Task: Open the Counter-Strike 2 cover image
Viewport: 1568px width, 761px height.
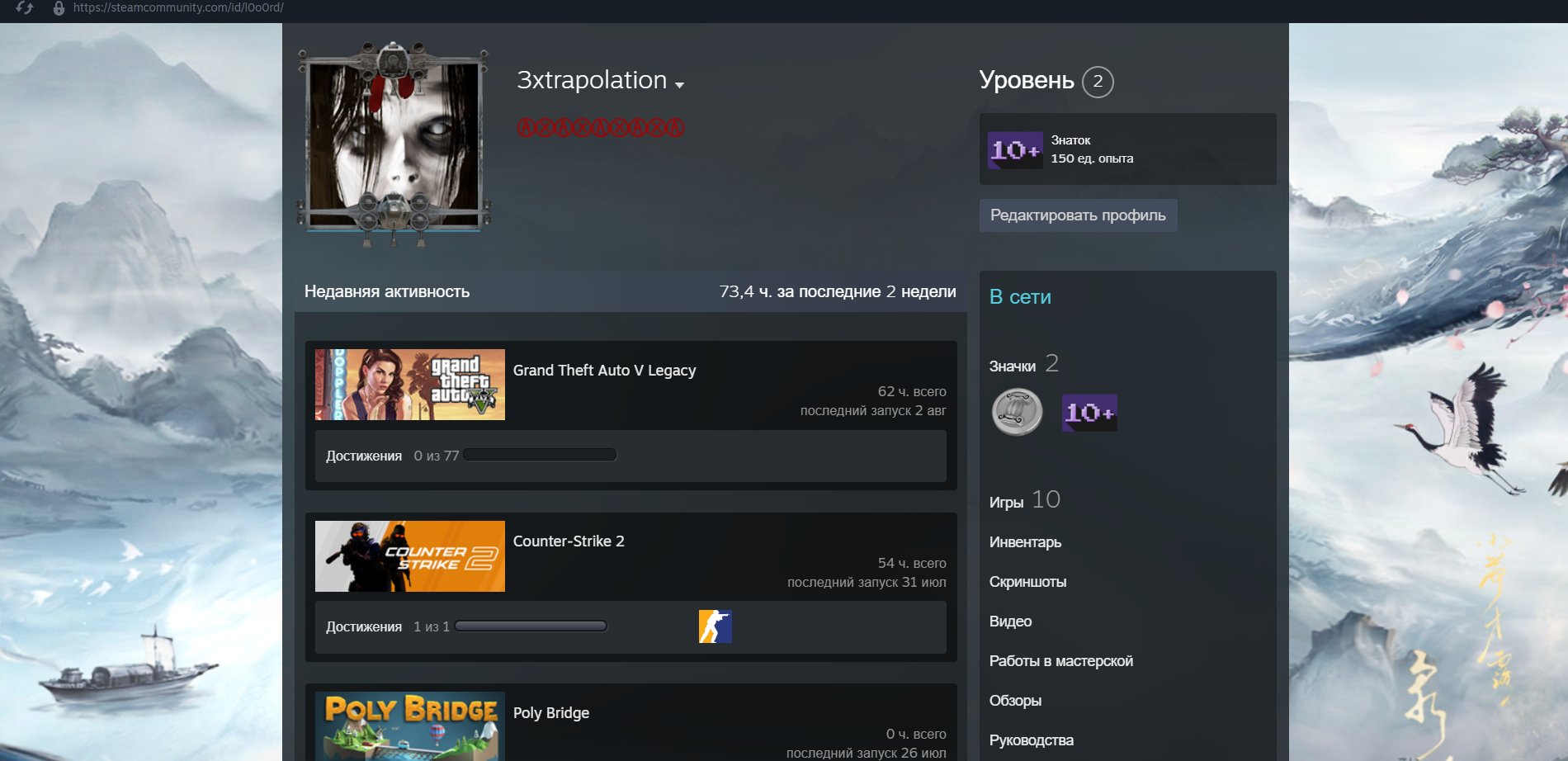Action: pyautogui.click(x=410, y=556)
